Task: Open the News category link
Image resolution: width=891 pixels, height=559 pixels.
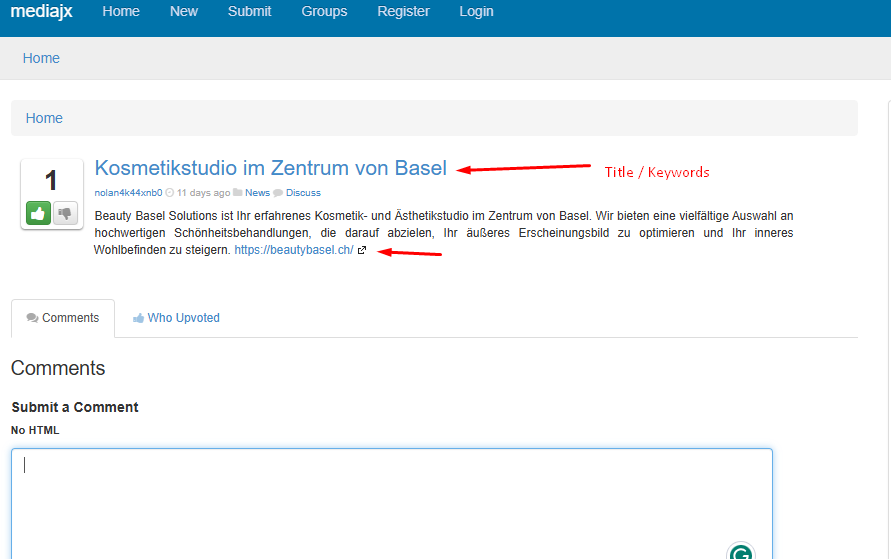Action: 257,193
